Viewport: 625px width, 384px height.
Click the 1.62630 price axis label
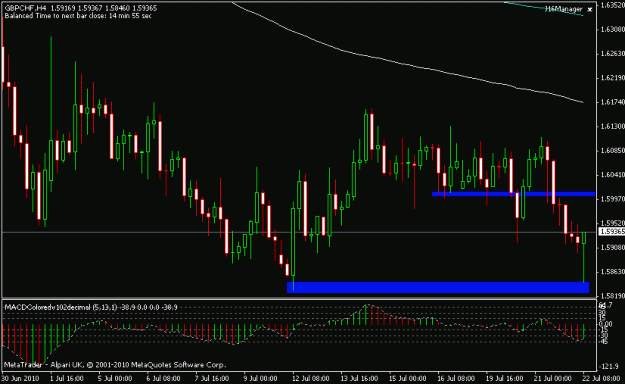pos(612,53)
